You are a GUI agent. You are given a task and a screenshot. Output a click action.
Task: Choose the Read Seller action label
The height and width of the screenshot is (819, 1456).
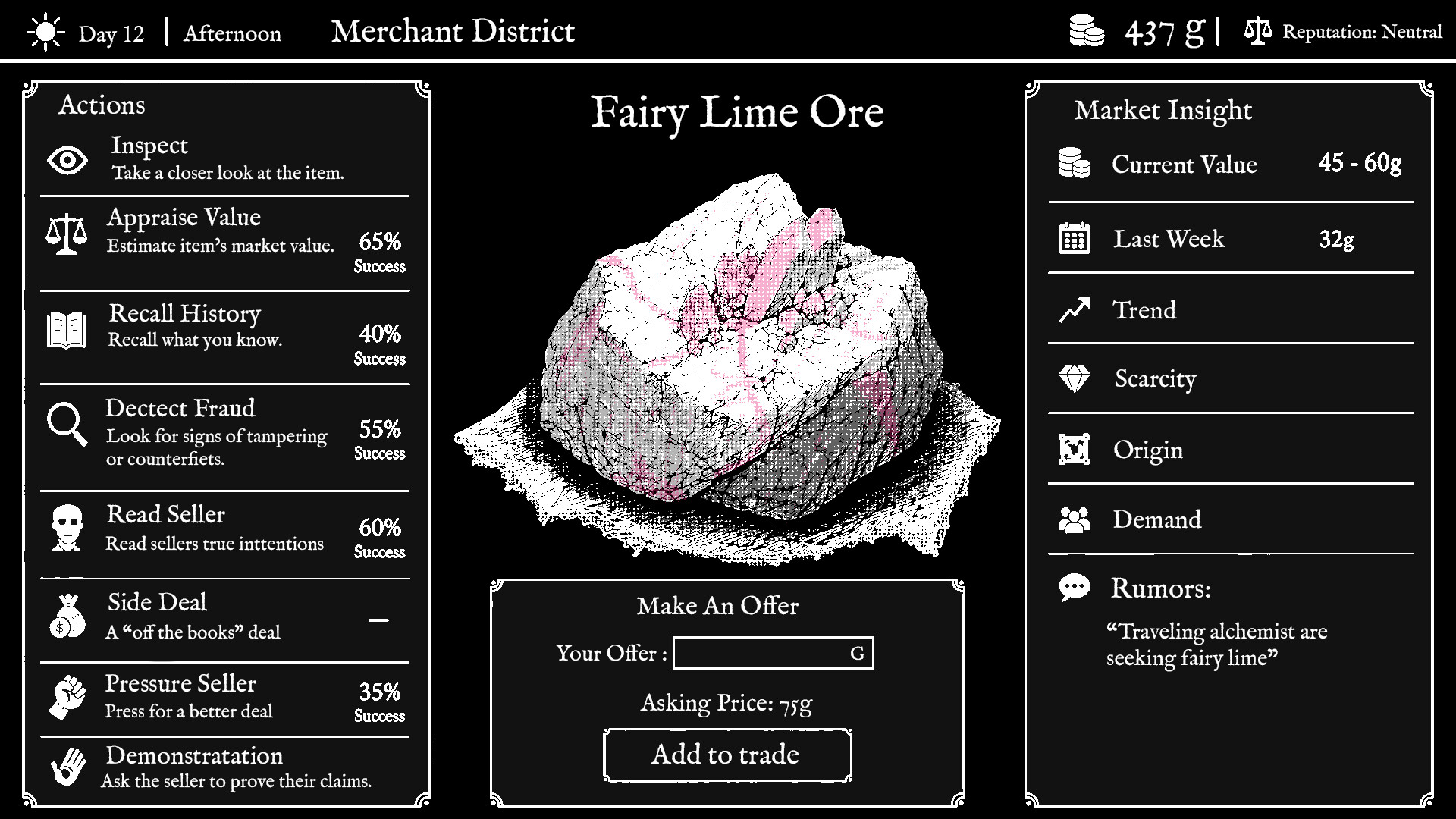tap(166, 514)
